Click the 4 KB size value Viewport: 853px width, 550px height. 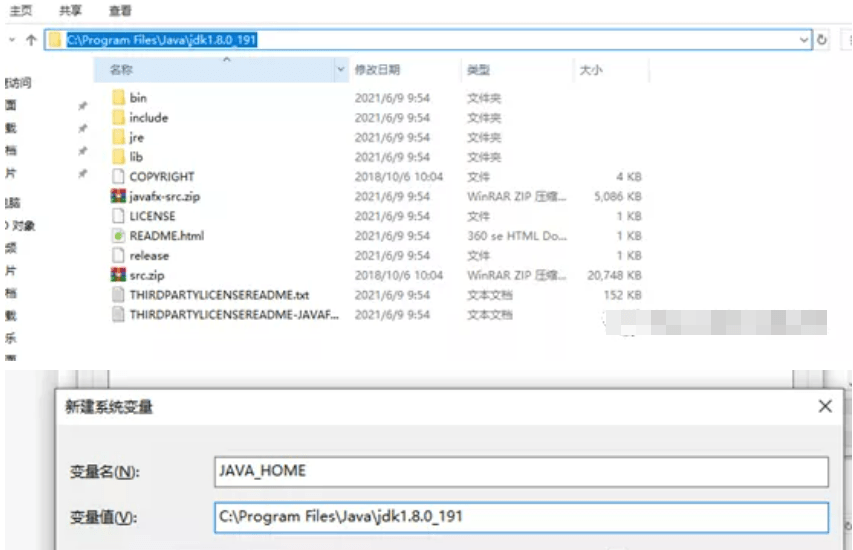tap(628, 177)
